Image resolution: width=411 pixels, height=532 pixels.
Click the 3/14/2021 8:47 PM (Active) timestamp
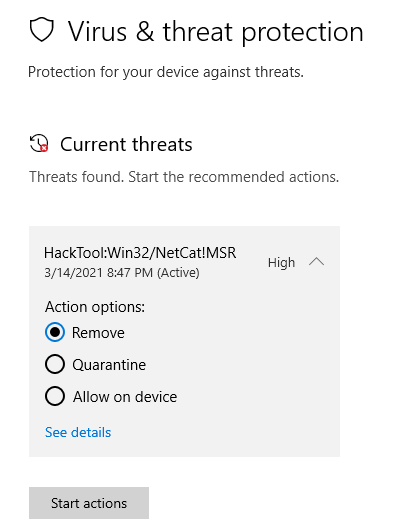(122, 272)
